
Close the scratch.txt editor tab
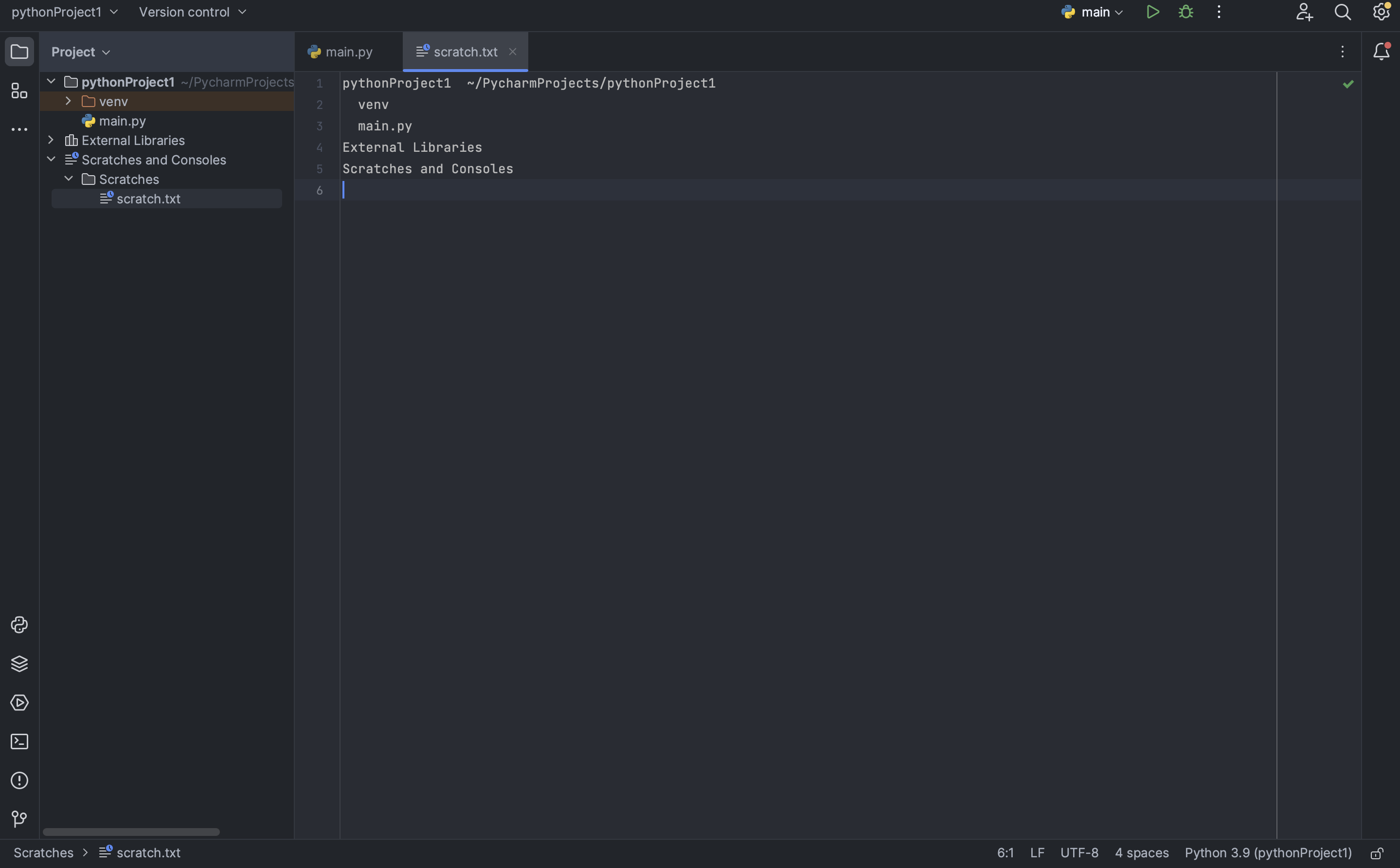pyautogui.click(x=512, y=52)
